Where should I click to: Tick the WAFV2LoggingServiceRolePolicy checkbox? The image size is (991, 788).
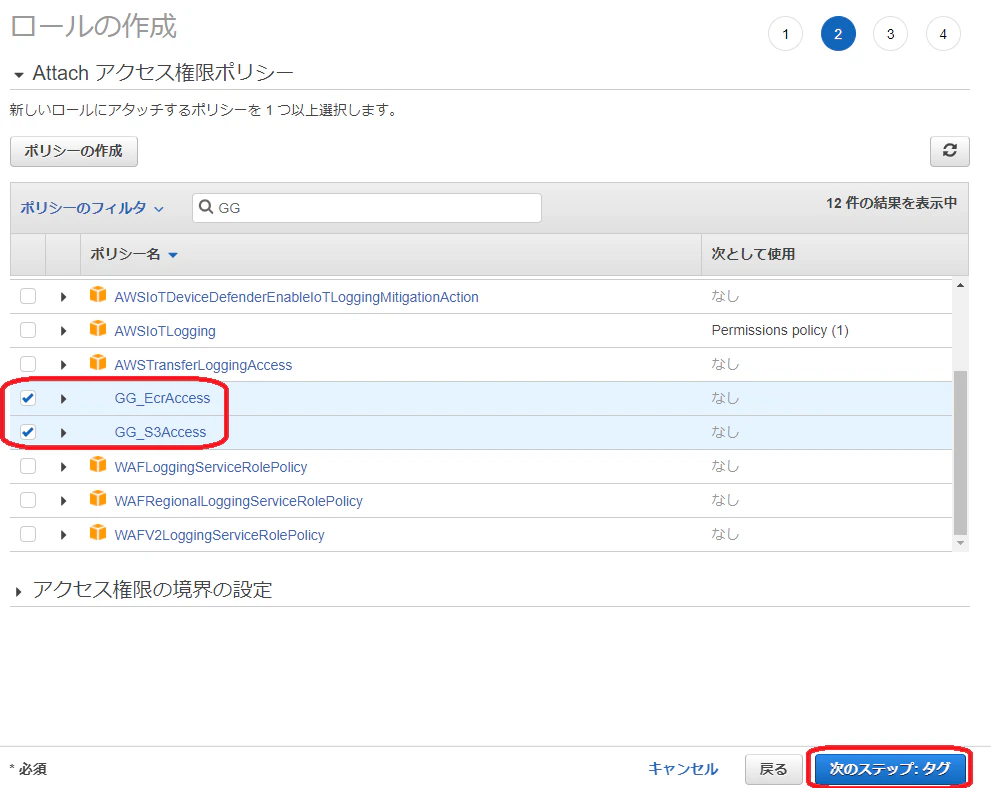tap(28, 535)
